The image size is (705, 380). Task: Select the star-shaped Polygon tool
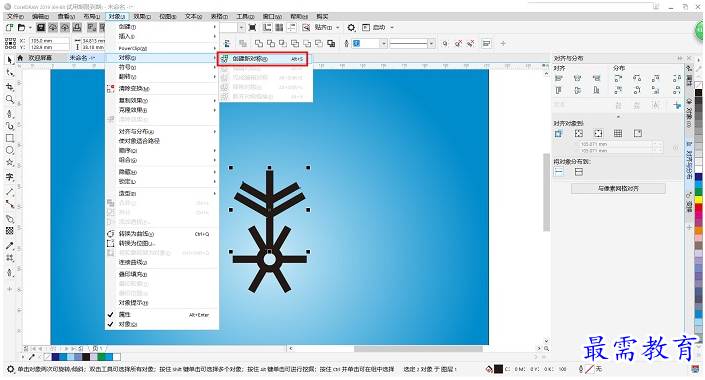click(9, 162)
